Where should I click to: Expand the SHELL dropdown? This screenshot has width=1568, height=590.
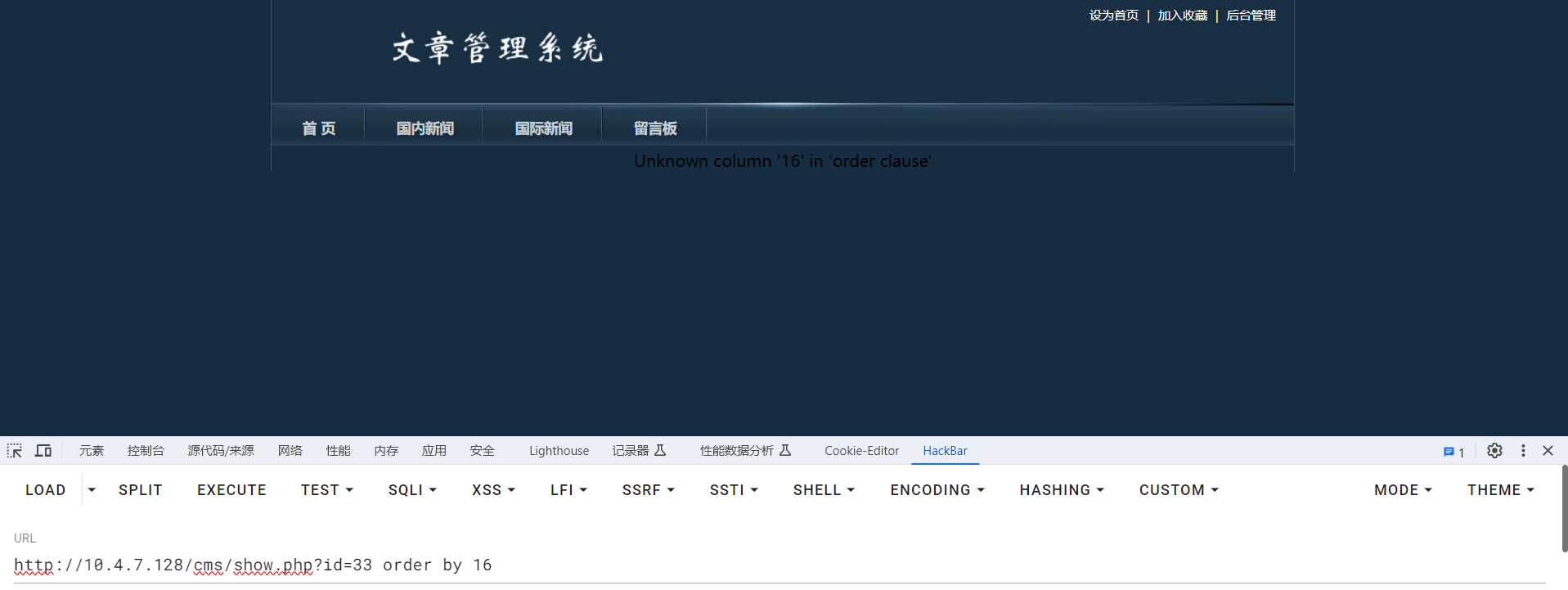point(824,490)
